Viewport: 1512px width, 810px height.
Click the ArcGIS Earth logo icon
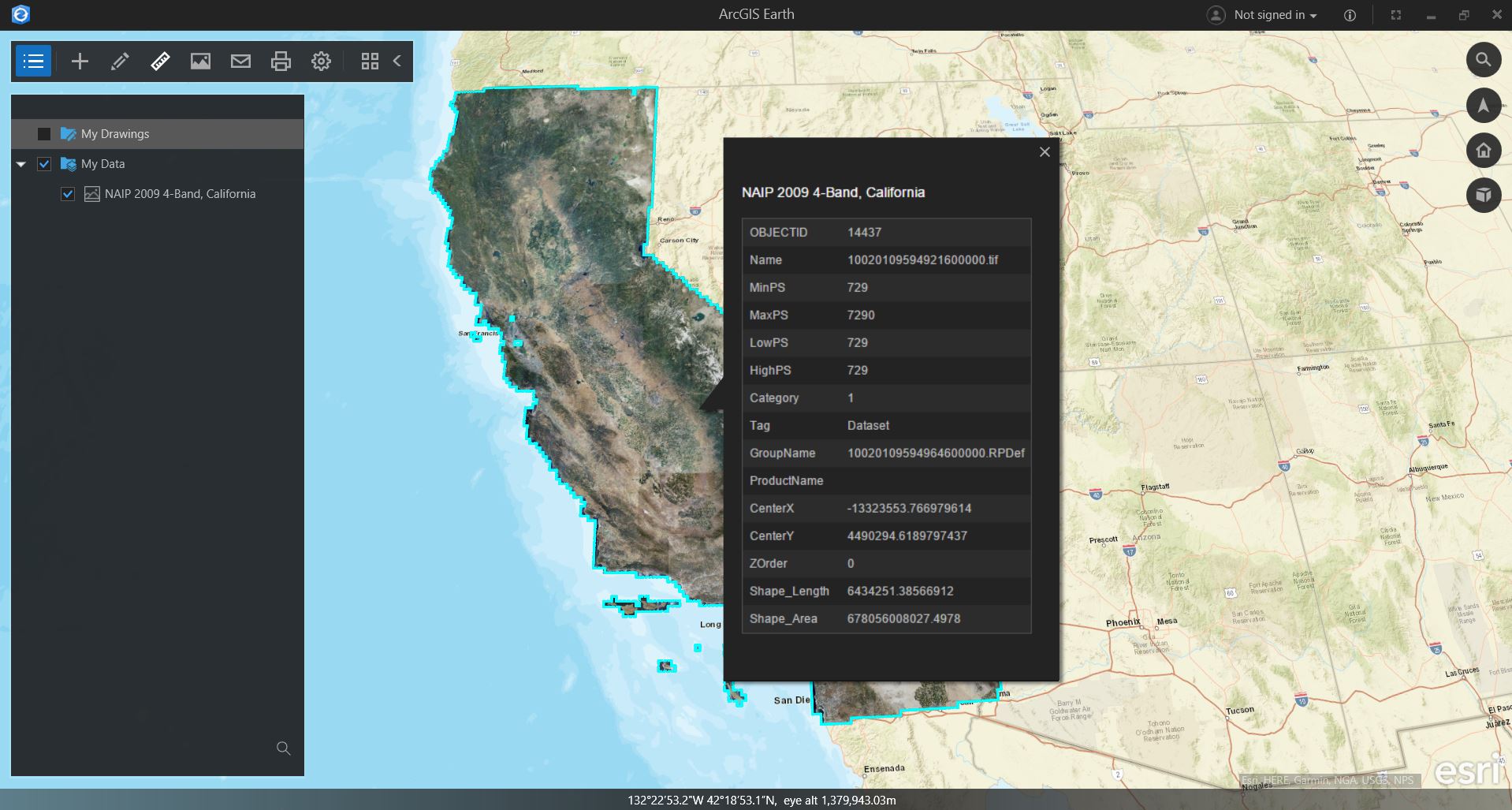click(20, 14)
